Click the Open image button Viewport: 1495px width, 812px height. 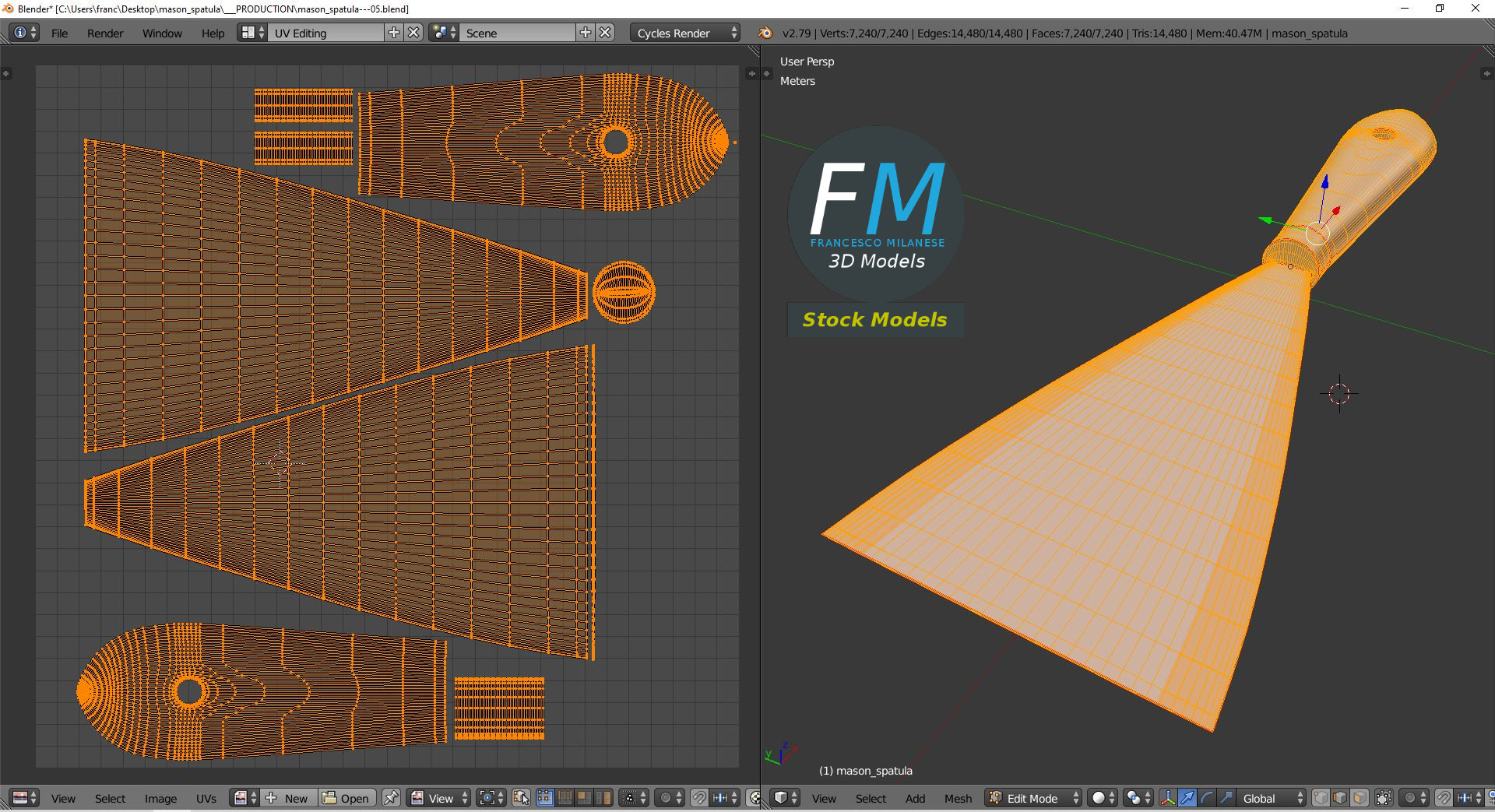click(346, 798)
